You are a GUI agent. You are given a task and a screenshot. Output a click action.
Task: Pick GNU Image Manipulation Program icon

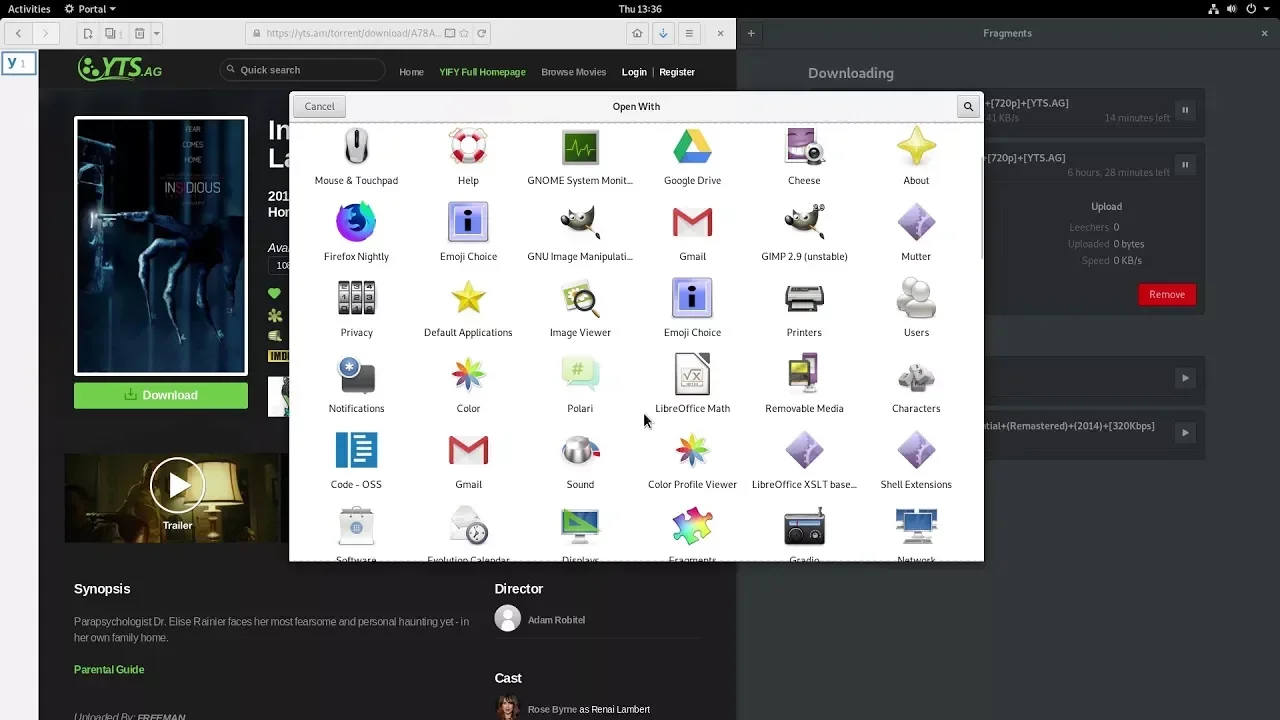(580, 224)
